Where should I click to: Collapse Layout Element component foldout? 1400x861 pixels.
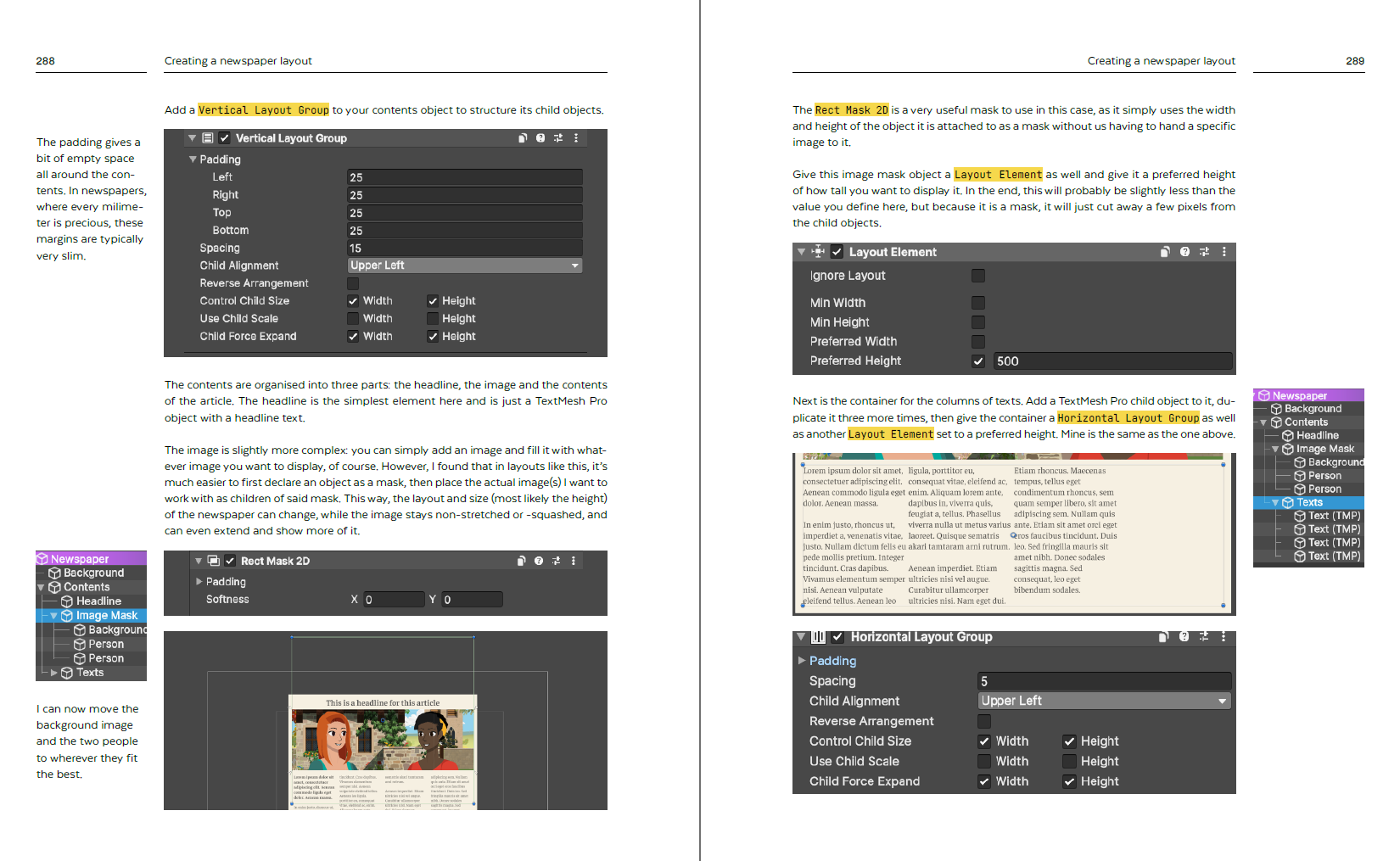pos(801,252)
